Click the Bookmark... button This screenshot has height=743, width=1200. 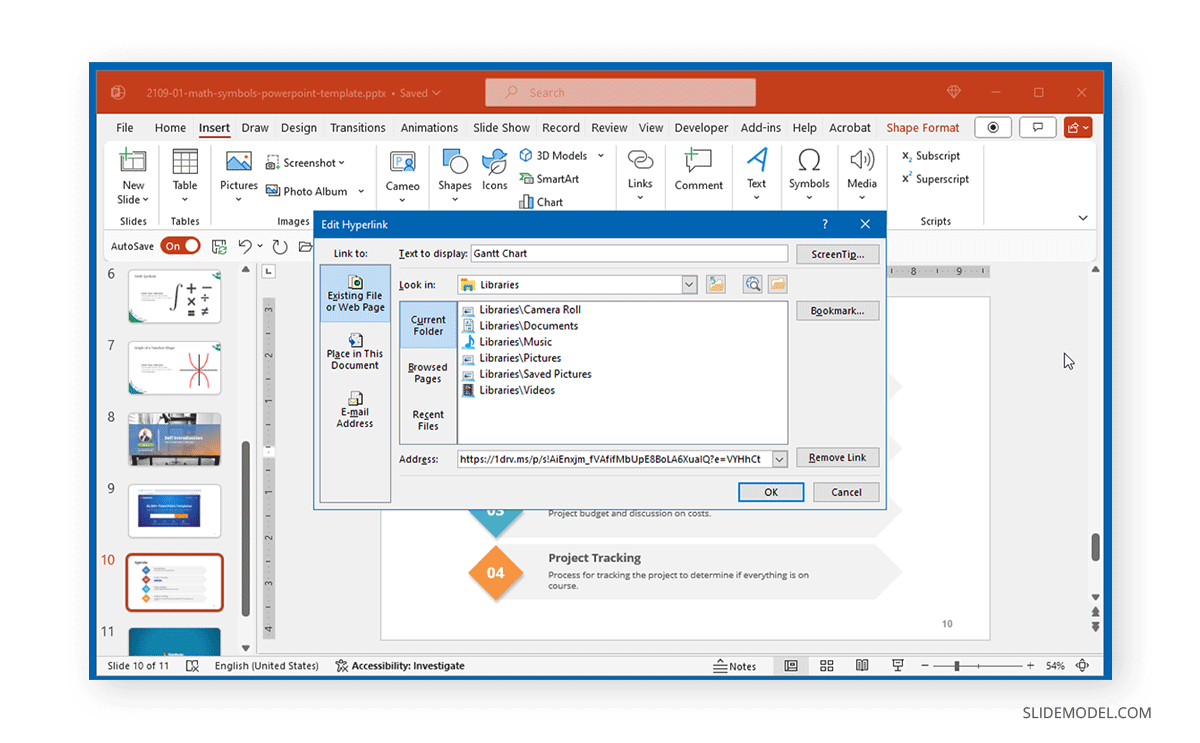point(838,311)
